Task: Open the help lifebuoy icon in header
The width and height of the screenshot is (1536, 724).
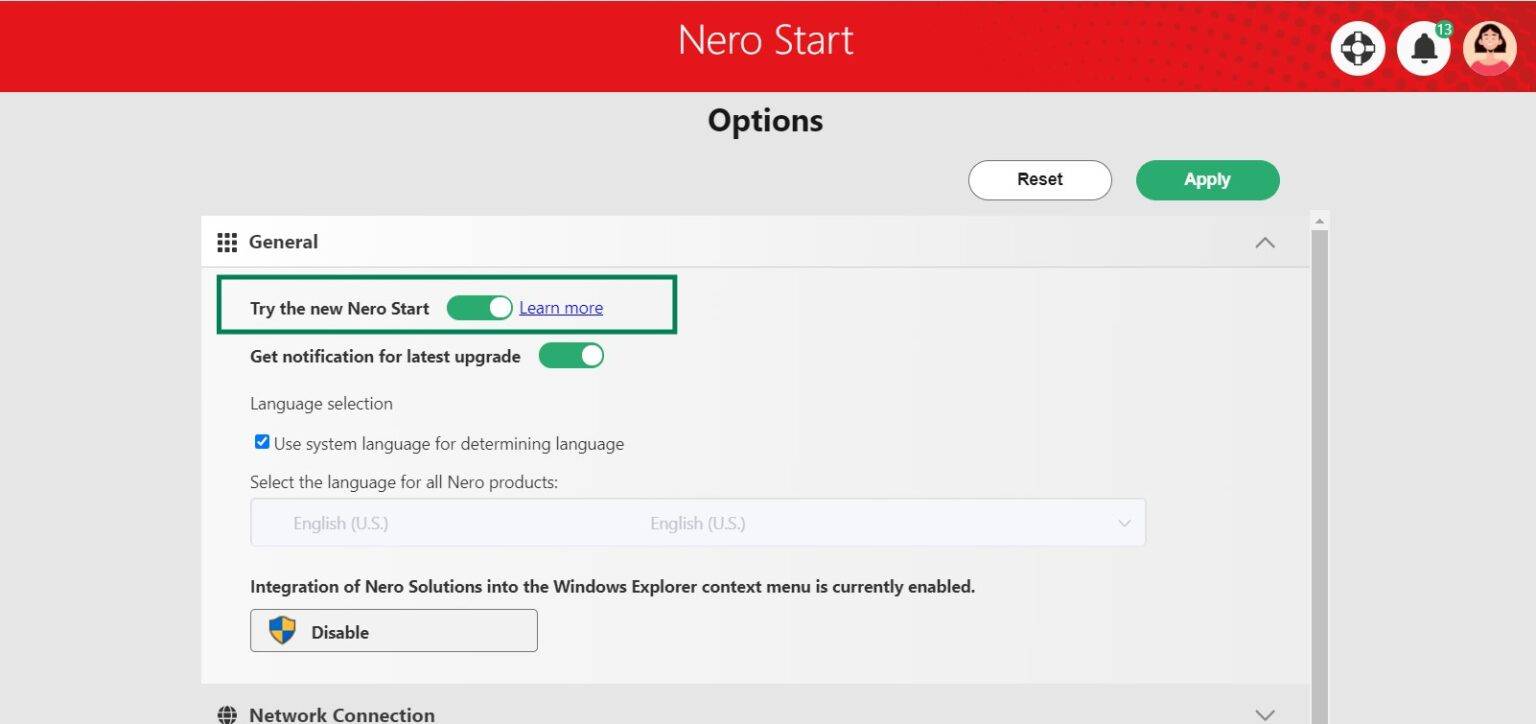Action: (1357, 47)
